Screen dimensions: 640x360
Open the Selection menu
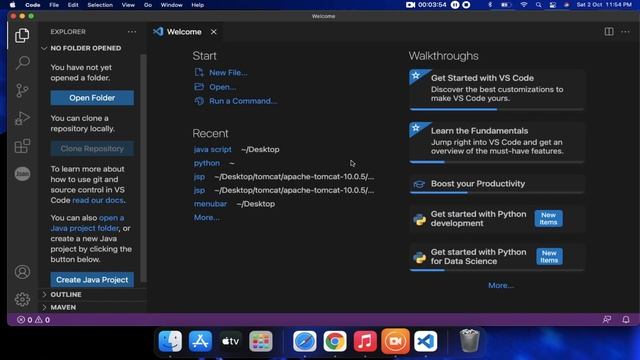click(100, 5)
